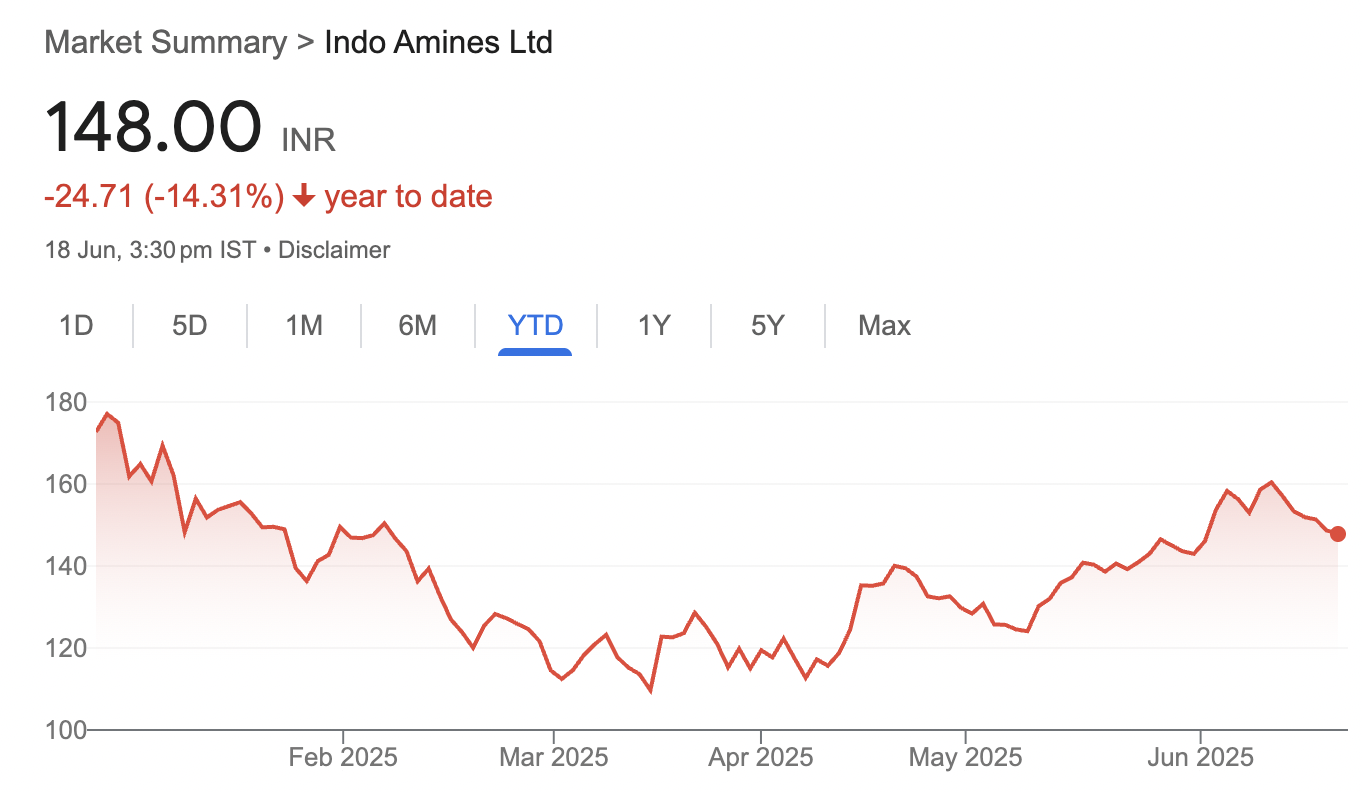The height and width of the screenshot is (792, 1362).
Task: Click the Indo Amines Ltd title
Action: coord(438,43)
